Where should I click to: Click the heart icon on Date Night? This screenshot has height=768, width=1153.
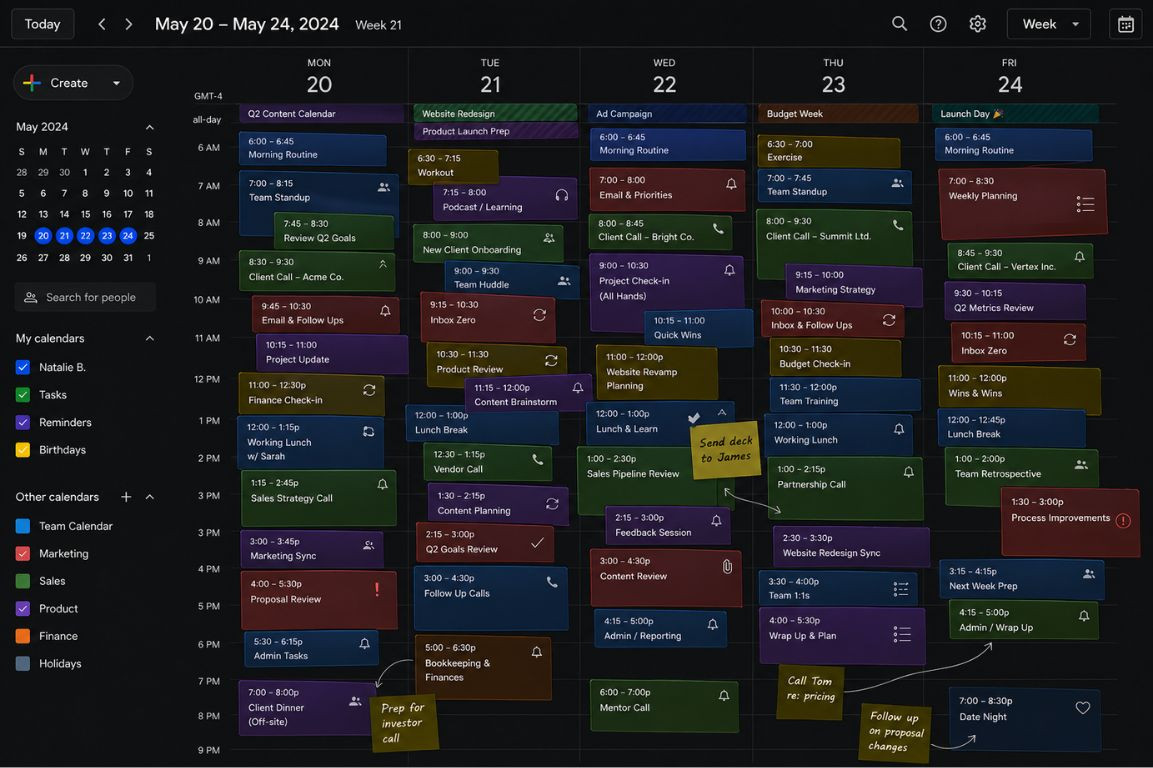1082,708
